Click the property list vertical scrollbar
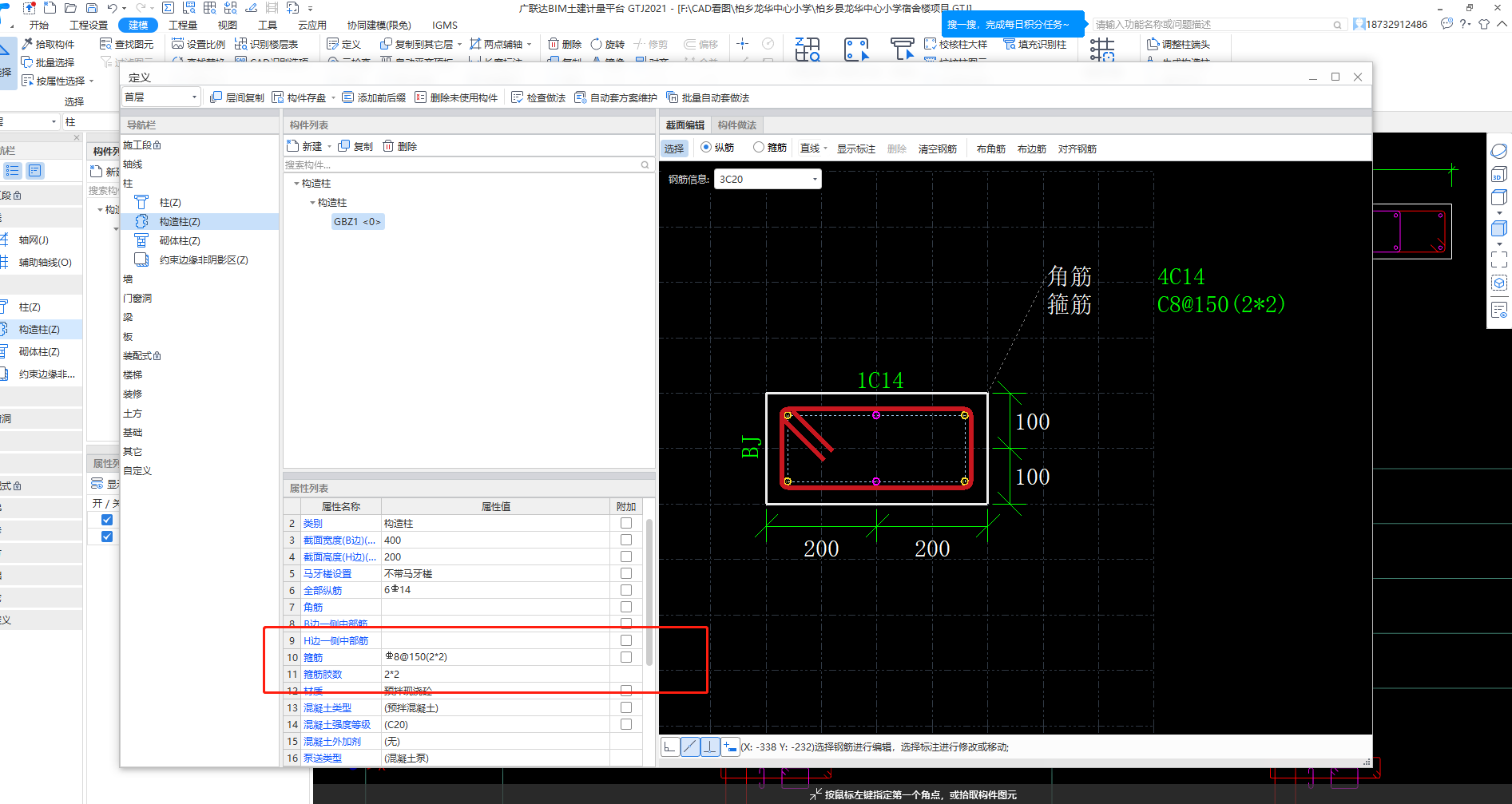 point(649,591)
